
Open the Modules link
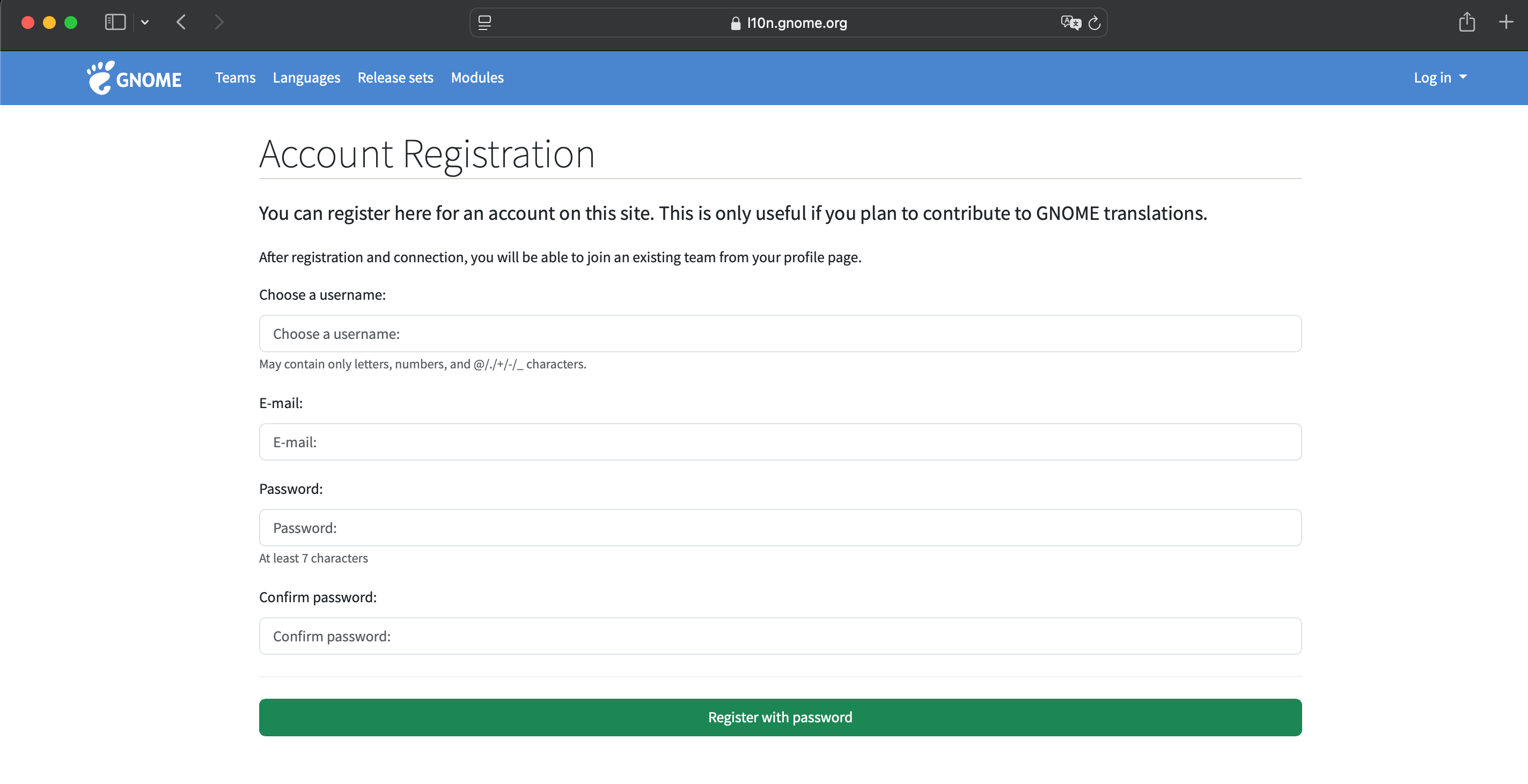click(x=477, y=78)
